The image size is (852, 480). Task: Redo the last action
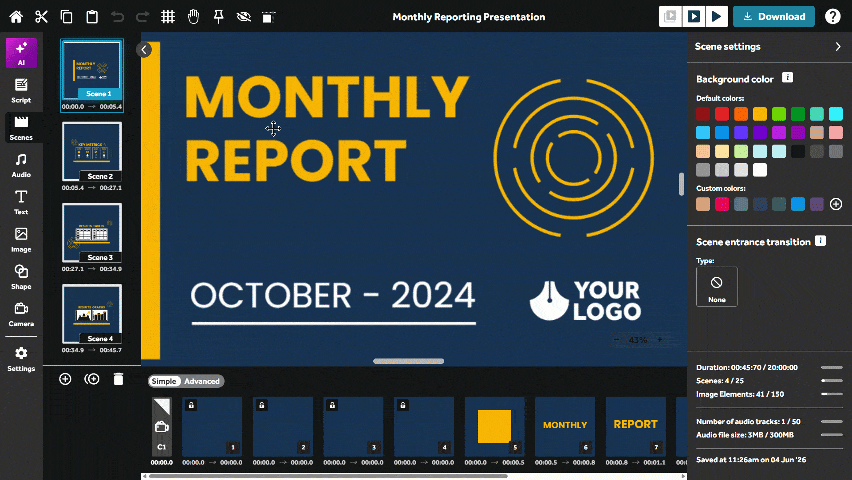[142, 17]
